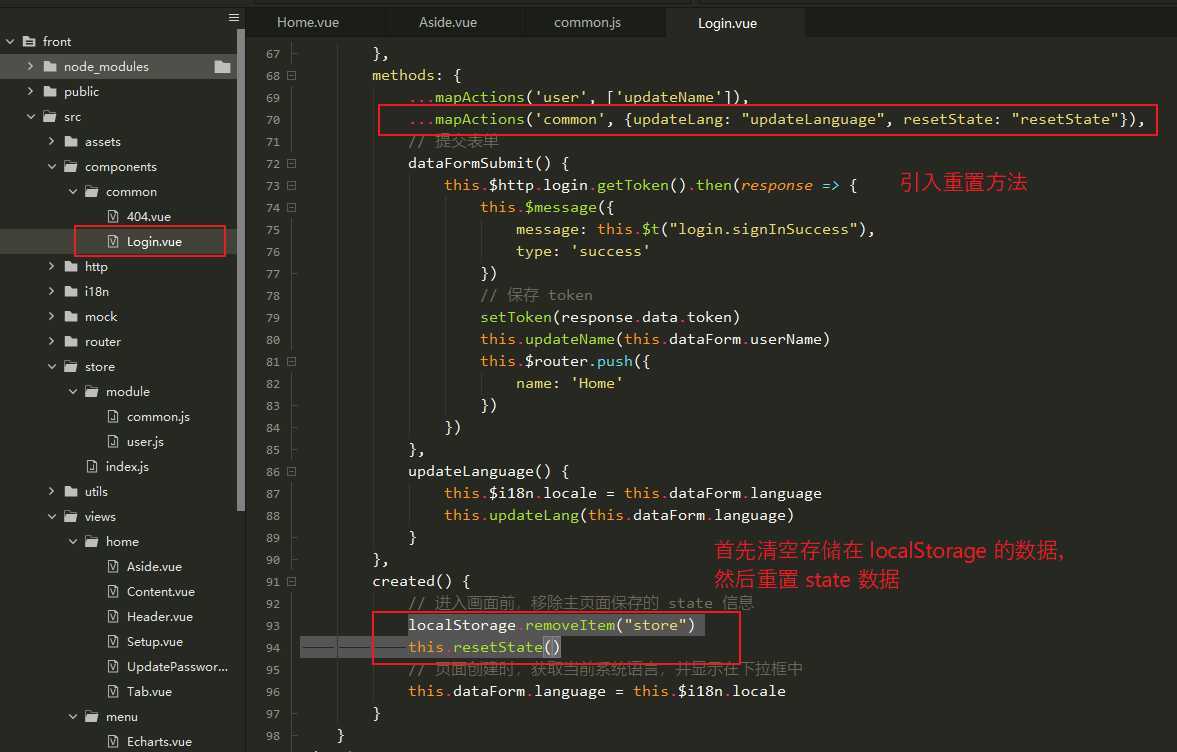Toggle code fold at line 72 dataFormSubmit
The height and width of the screenshot is (752, 1177).
pyautogui.click(x=291, y=164)
